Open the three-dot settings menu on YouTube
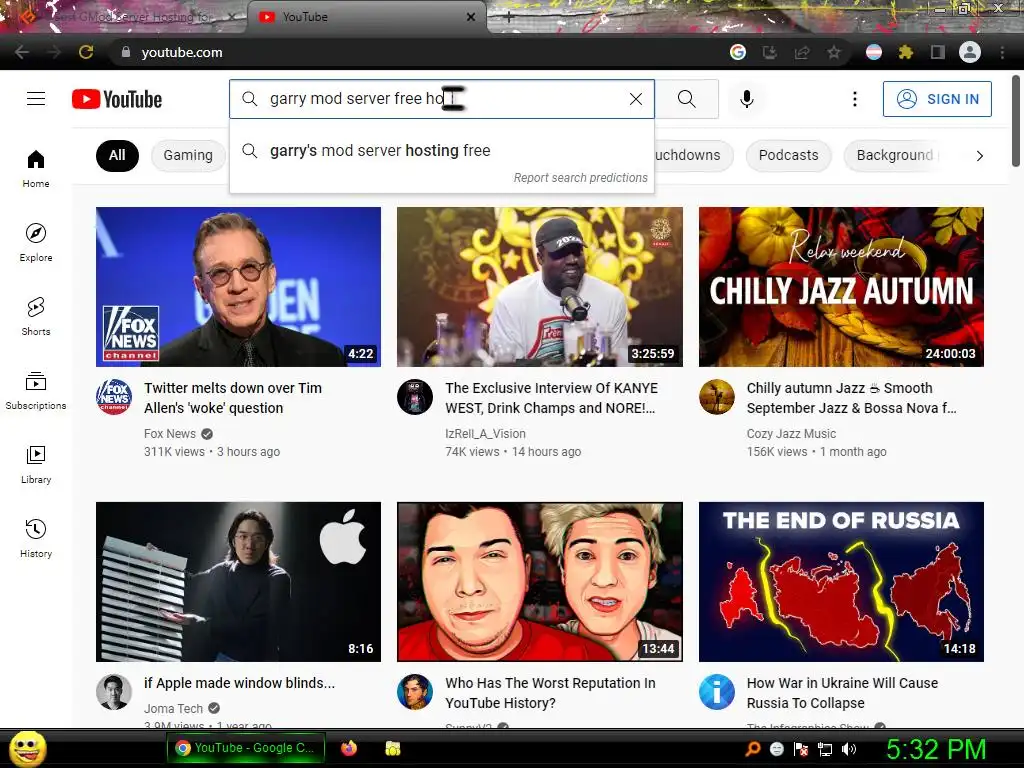 coord(854,99)
